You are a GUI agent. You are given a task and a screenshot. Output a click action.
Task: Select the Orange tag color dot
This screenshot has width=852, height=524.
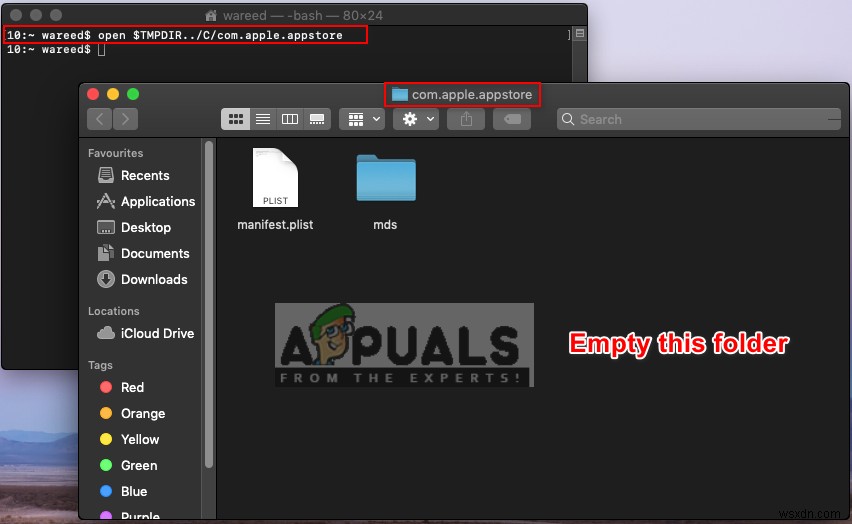click(106, 413)
